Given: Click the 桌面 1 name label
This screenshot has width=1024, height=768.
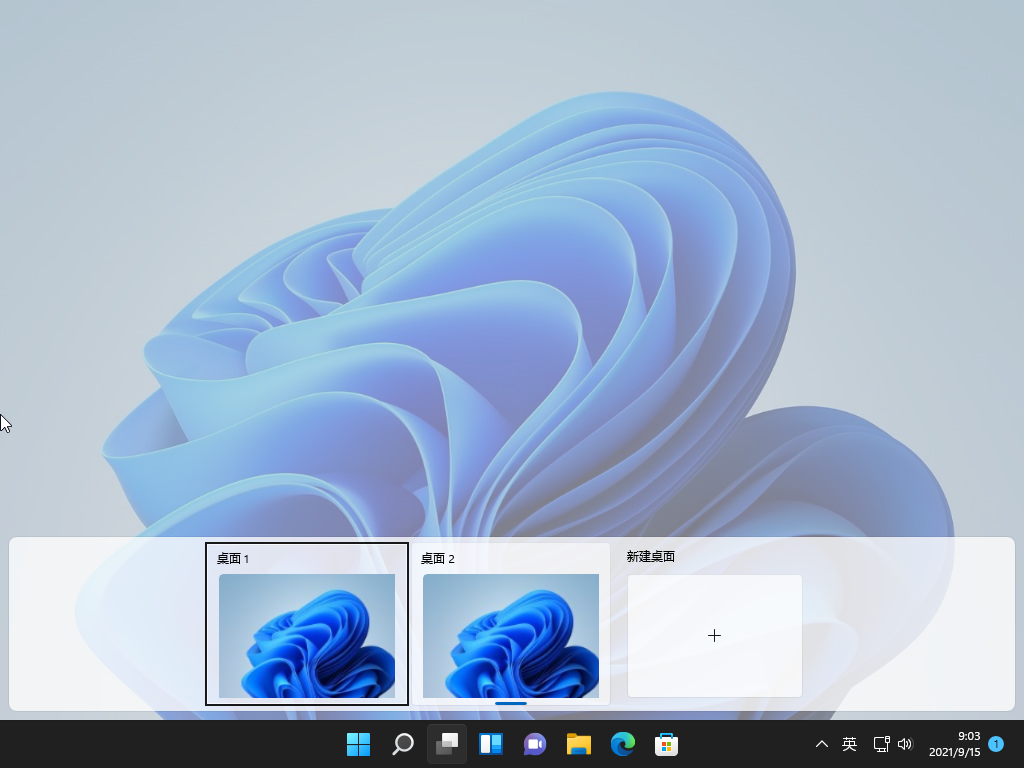Looking at the screenshot, I should (233, 559).
